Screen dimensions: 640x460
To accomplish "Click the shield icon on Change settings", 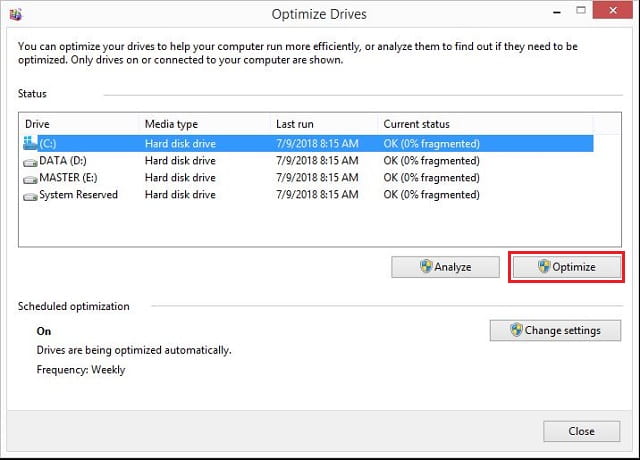I will pos(516,330).
